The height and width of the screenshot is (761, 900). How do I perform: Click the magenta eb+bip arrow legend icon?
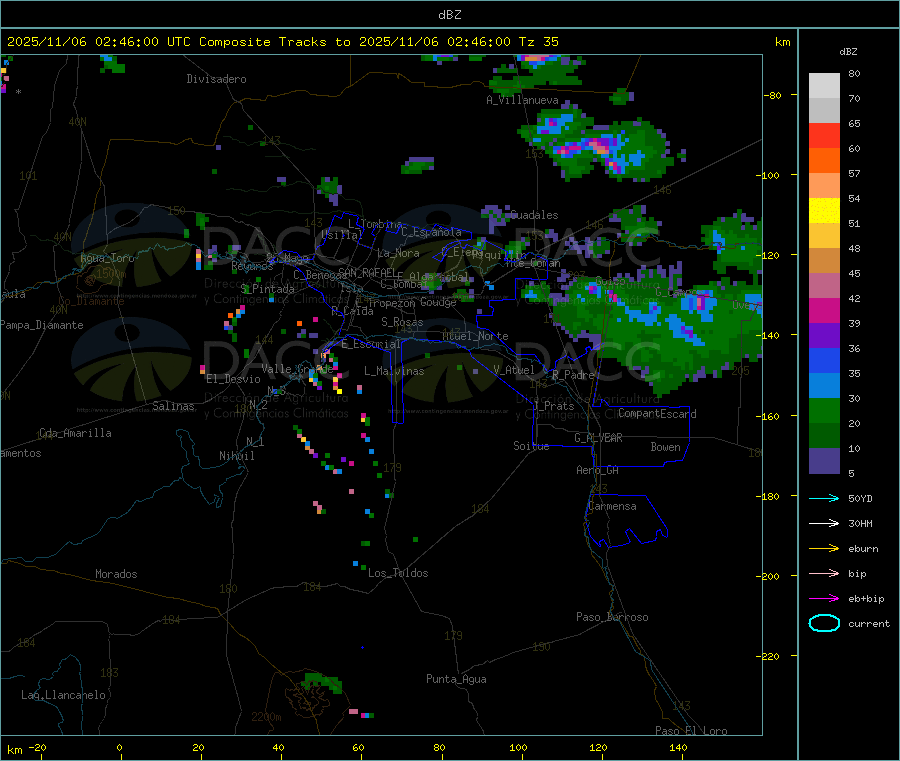click(824, 599)
